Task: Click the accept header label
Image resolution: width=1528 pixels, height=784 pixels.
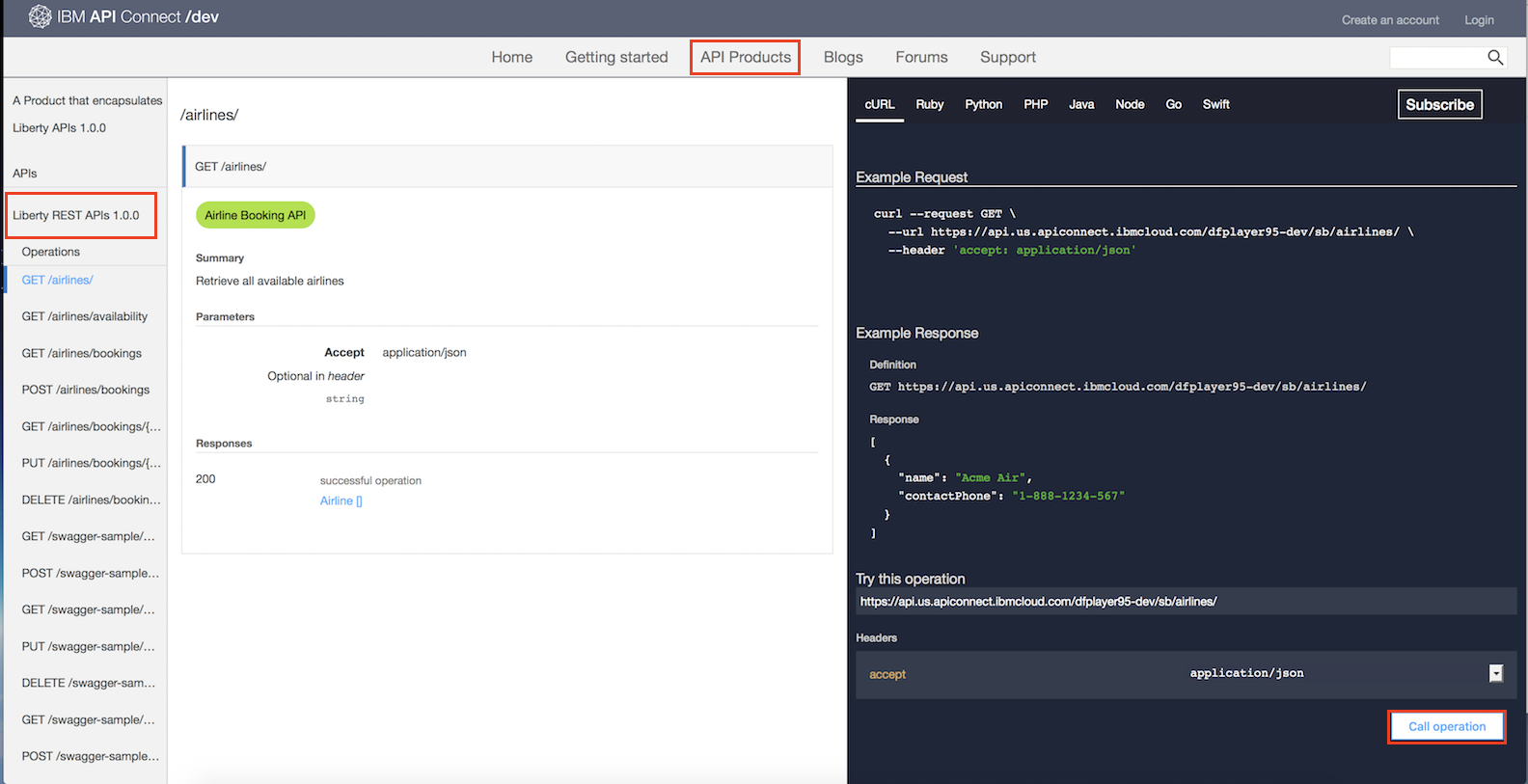Action: pos(887,674)
